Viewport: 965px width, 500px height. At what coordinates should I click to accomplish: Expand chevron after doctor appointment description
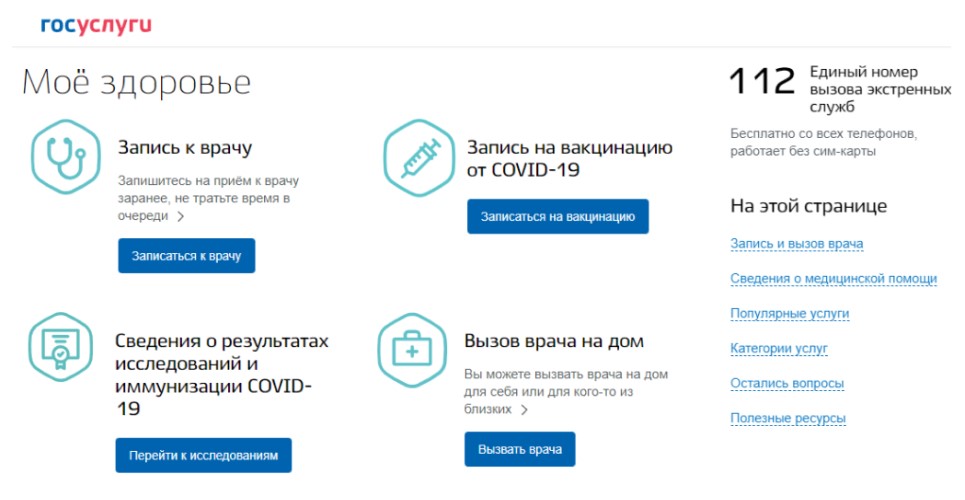[x=180, y=215]
